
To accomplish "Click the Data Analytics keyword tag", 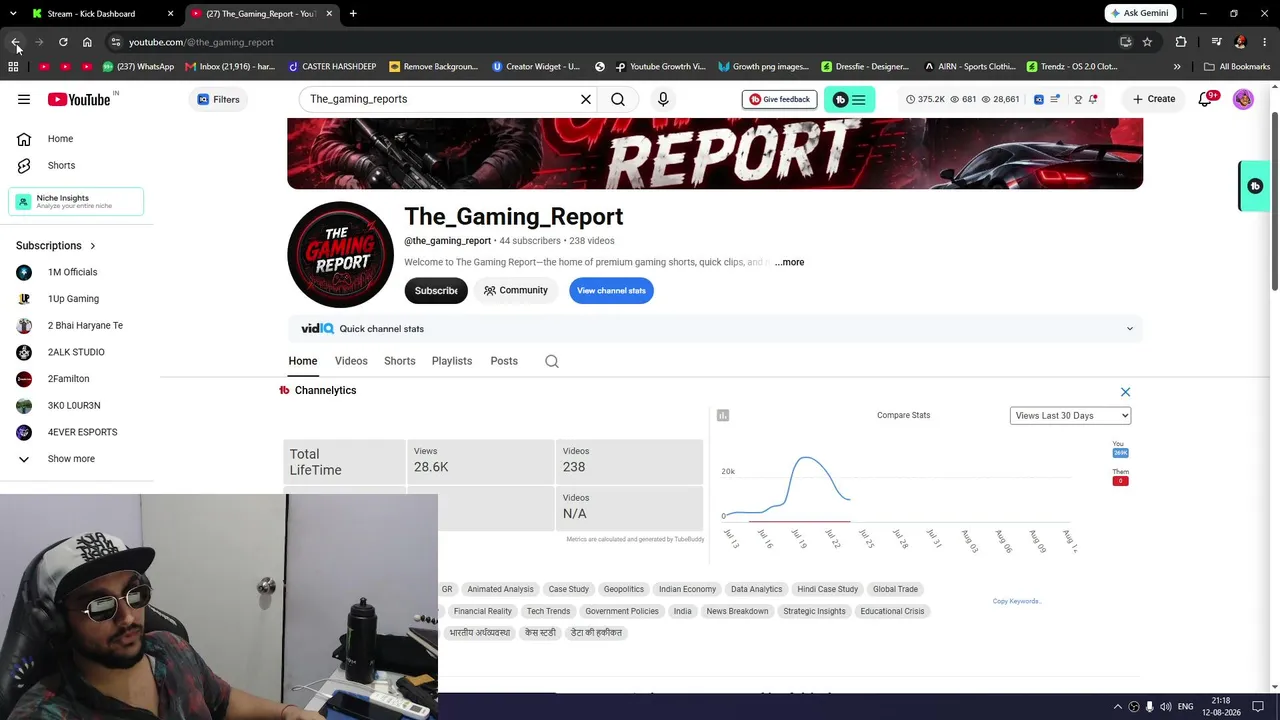I will tap(756, 589).
